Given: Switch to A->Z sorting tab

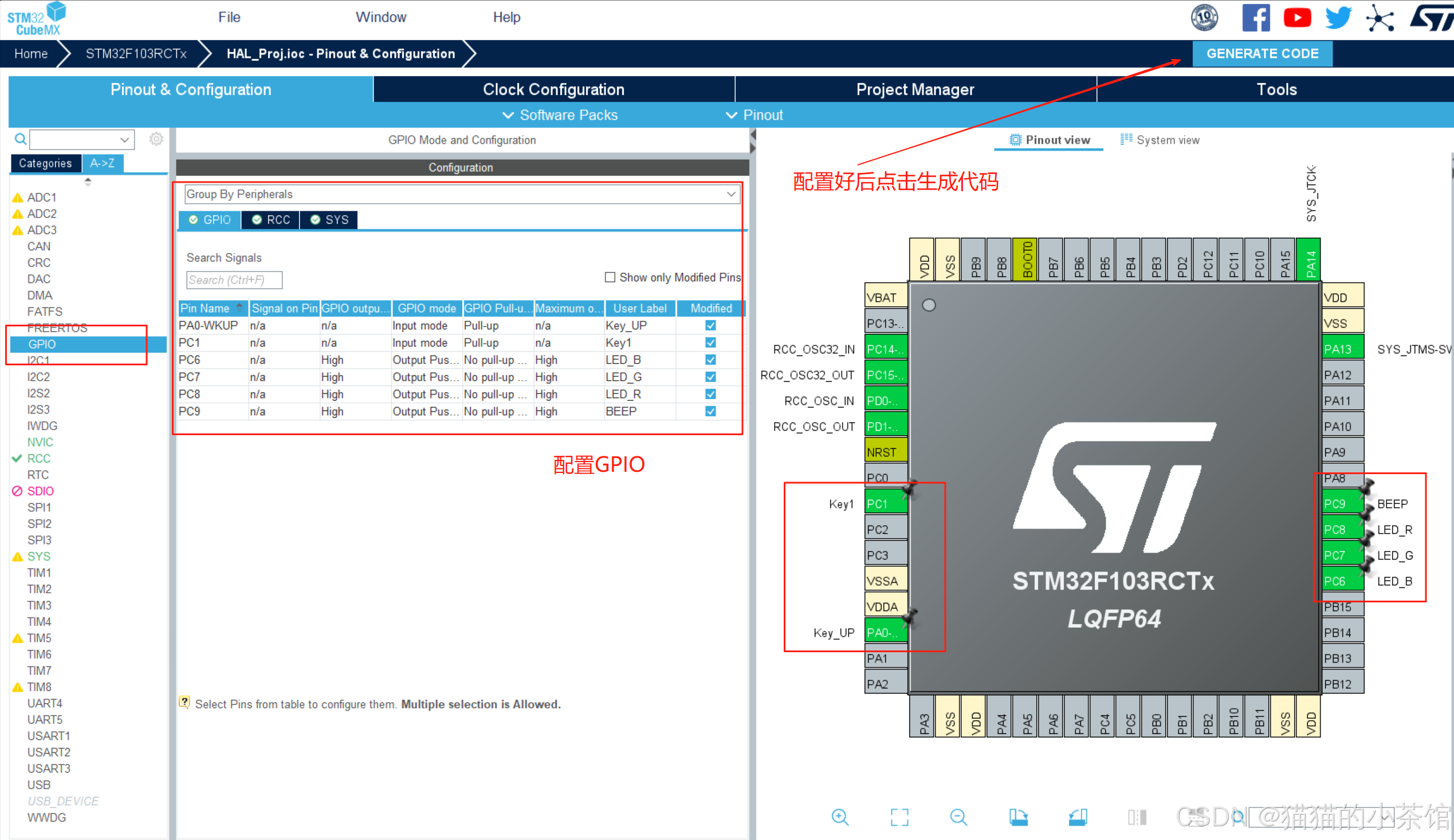Looking at the screenshot, I should point(102,163).
